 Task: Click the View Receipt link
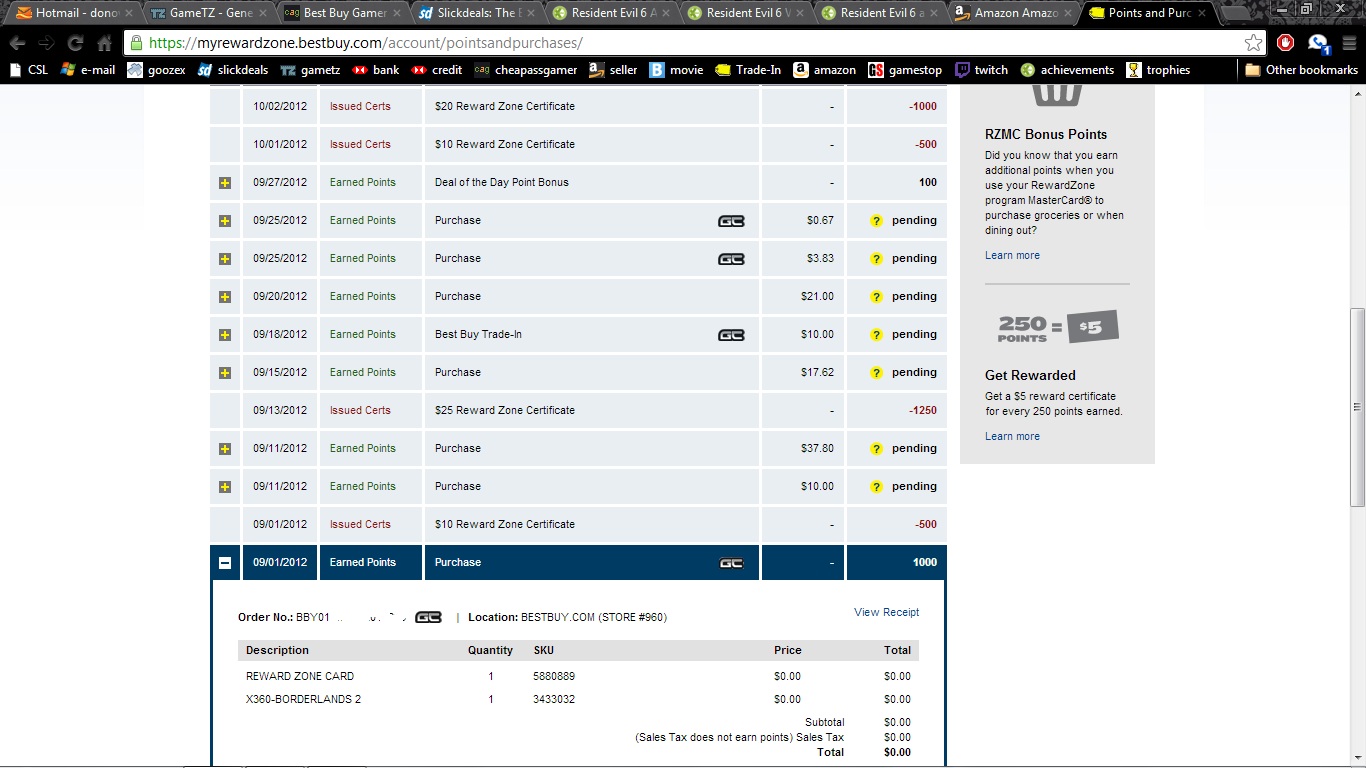tap(886, 612)
